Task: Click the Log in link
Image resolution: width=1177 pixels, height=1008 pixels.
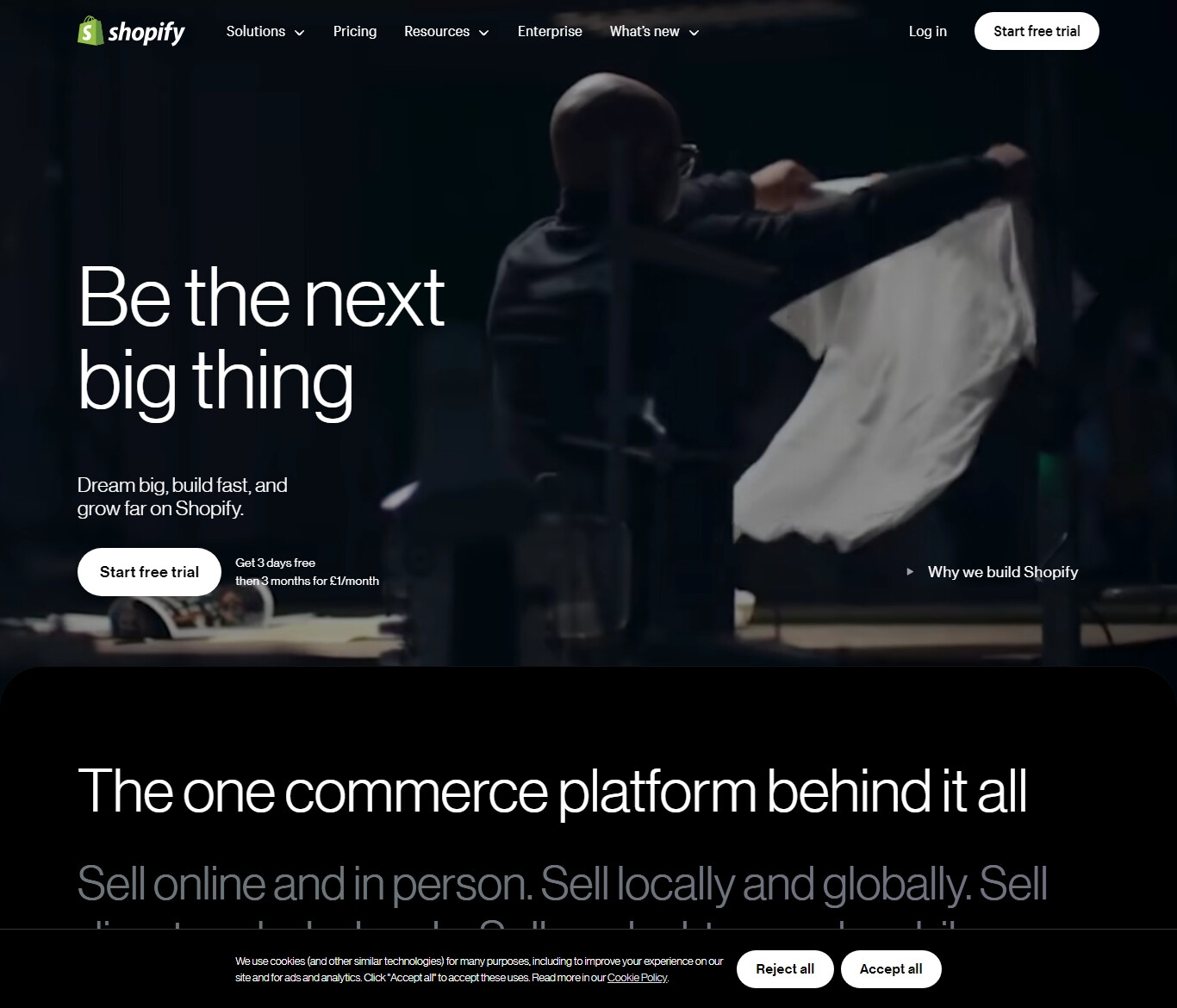Action: coord(928,31)
